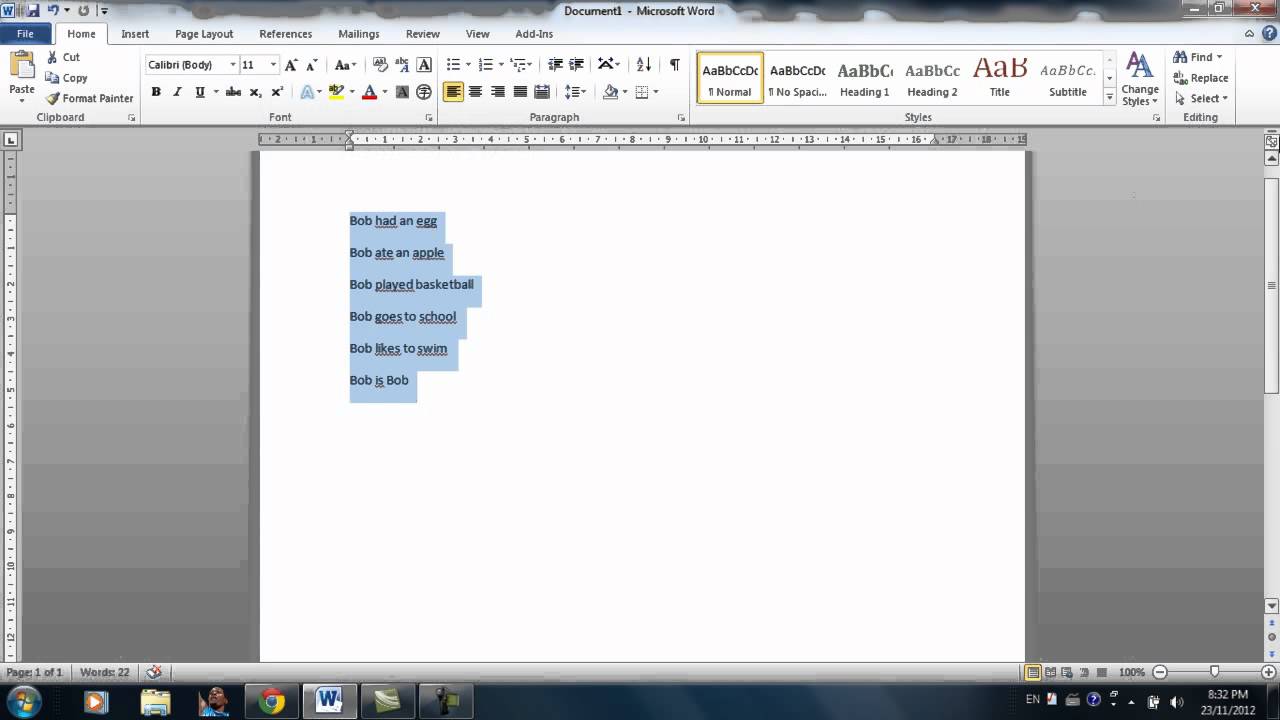Justify the paragraph text
Viewport: 1280px width, 720px height.
(x=520, y=92)
